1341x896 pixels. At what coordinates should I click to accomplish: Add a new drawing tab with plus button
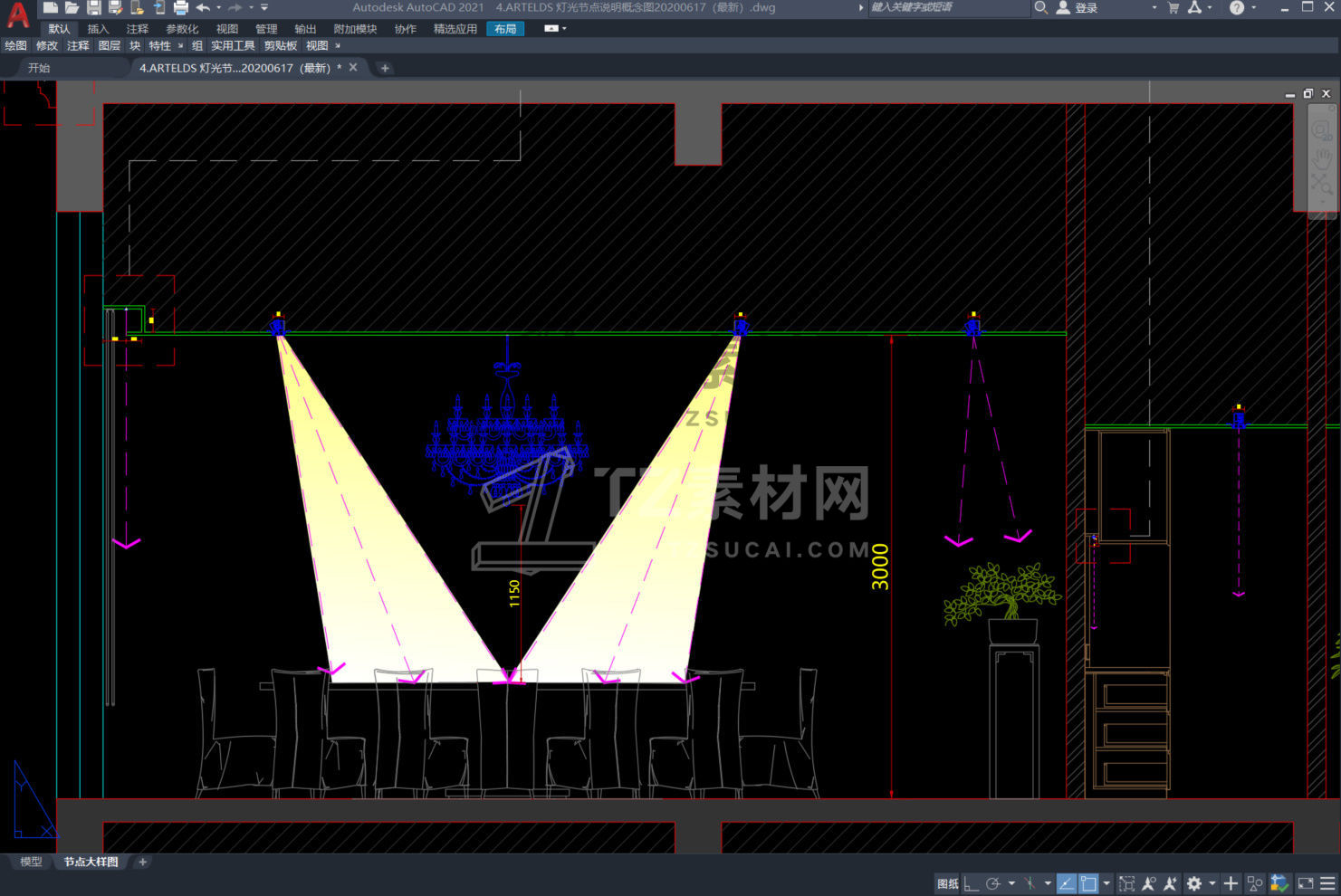tap(385, 68)
